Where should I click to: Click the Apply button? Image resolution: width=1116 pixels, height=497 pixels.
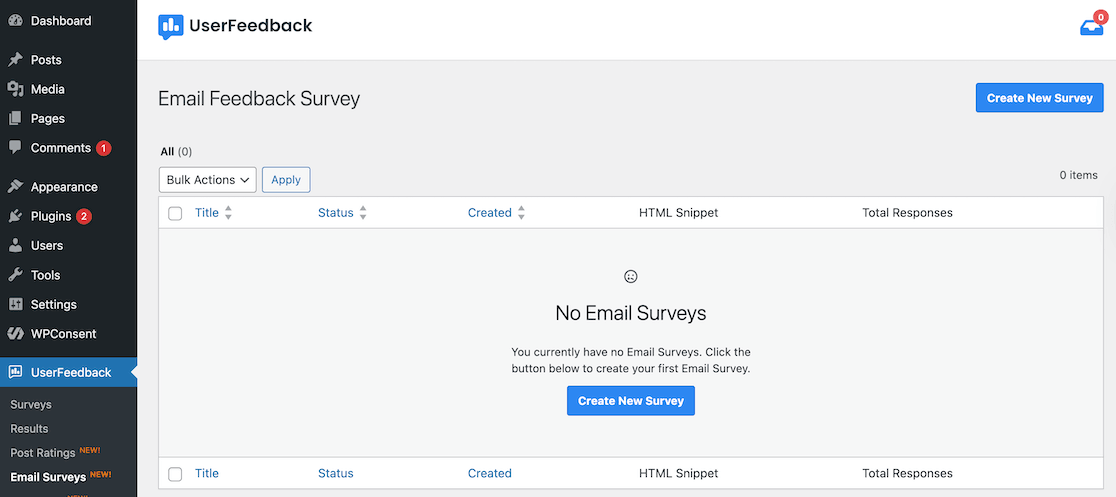point(286,180)
